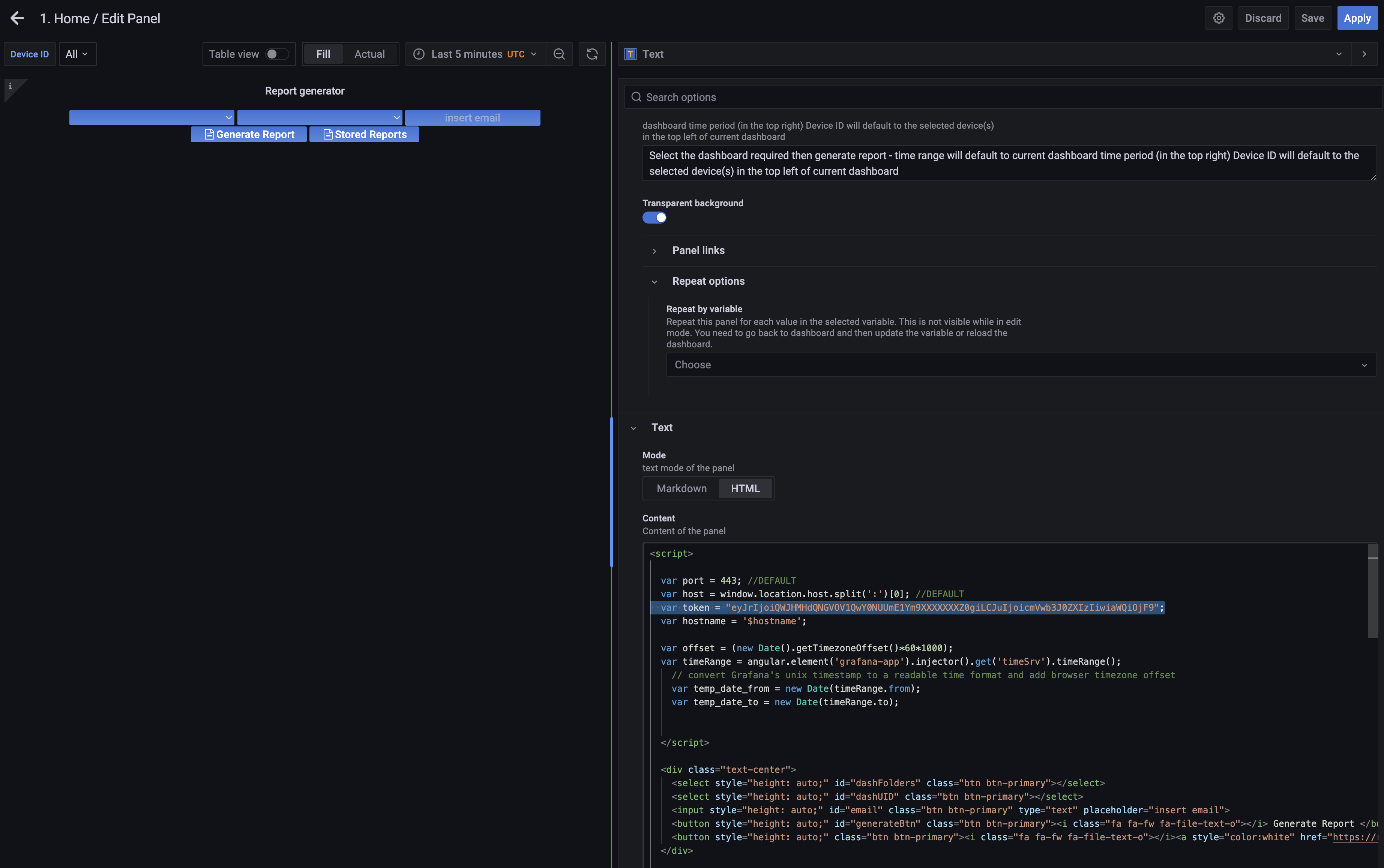
Task: Click the panel info corner icon
Action: [x=11, y=86]
